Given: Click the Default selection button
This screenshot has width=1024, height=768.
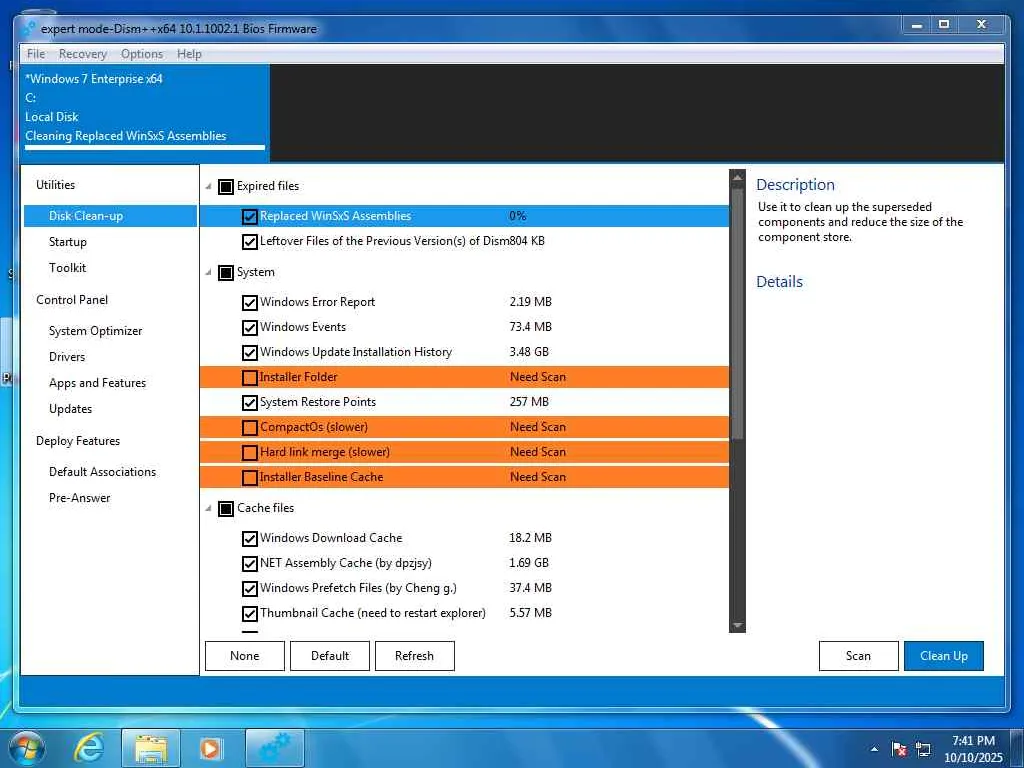Looking at the screenshot, I should pyautogui.click(x=330, y=656).
